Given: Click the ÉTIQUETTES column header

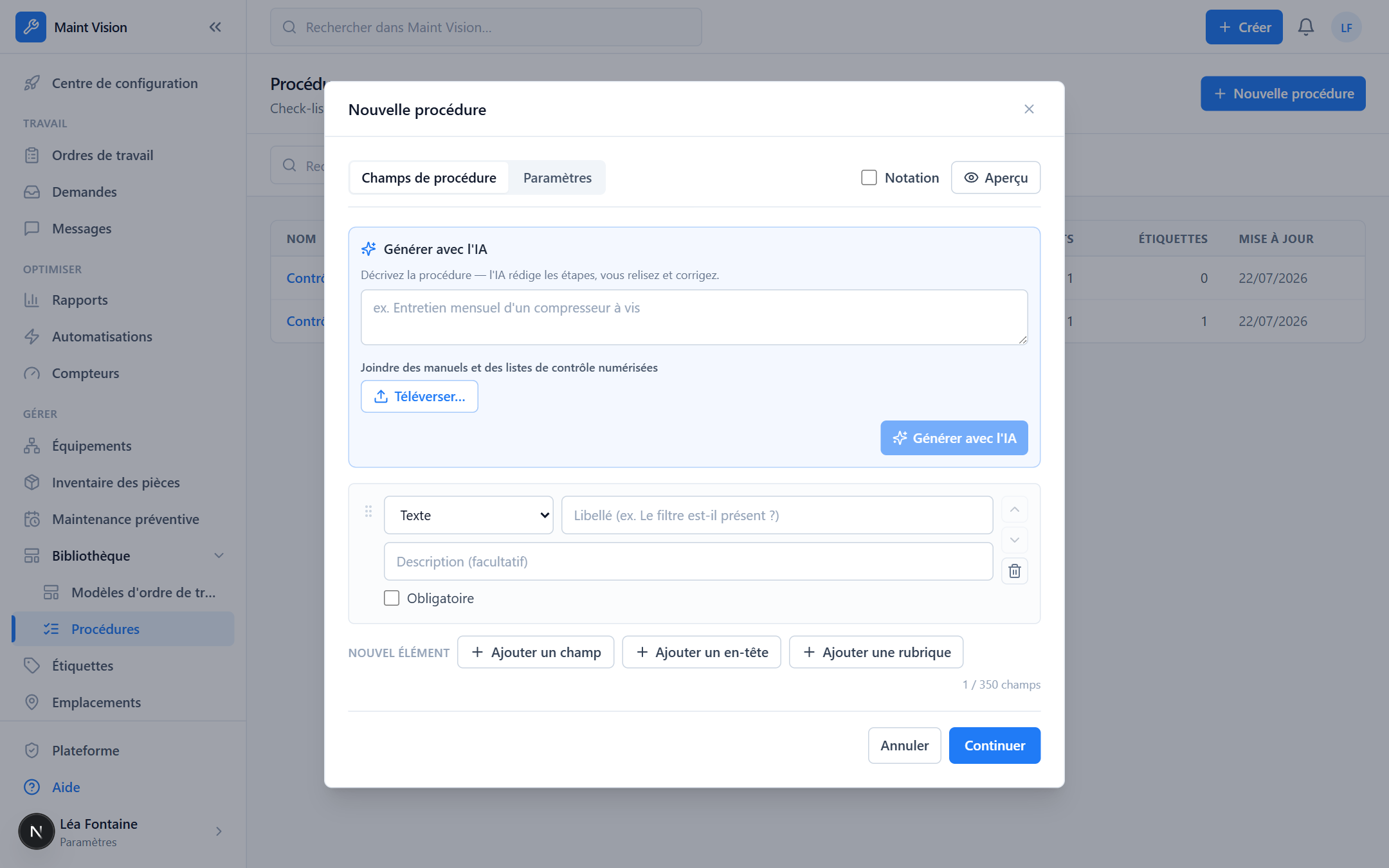Looking at the screenshot, I should pos(1172,239).
